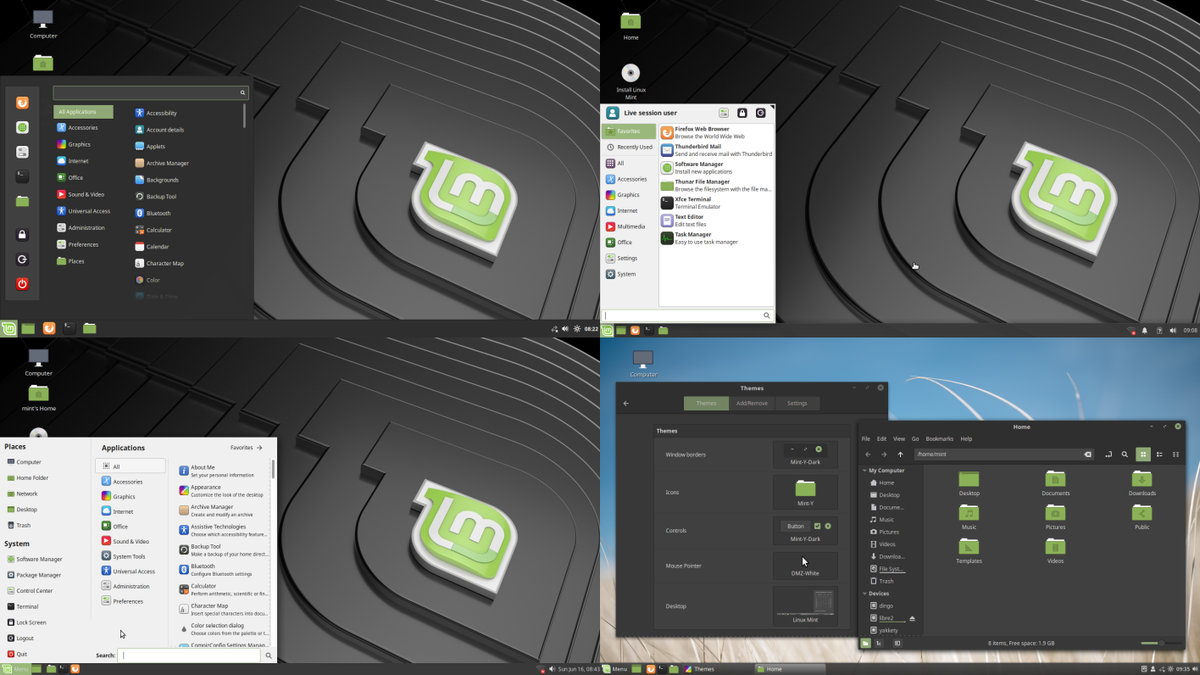
Task: Click the red shutdown icon in Cinnamon menu
Action: [x=21, y=282]
